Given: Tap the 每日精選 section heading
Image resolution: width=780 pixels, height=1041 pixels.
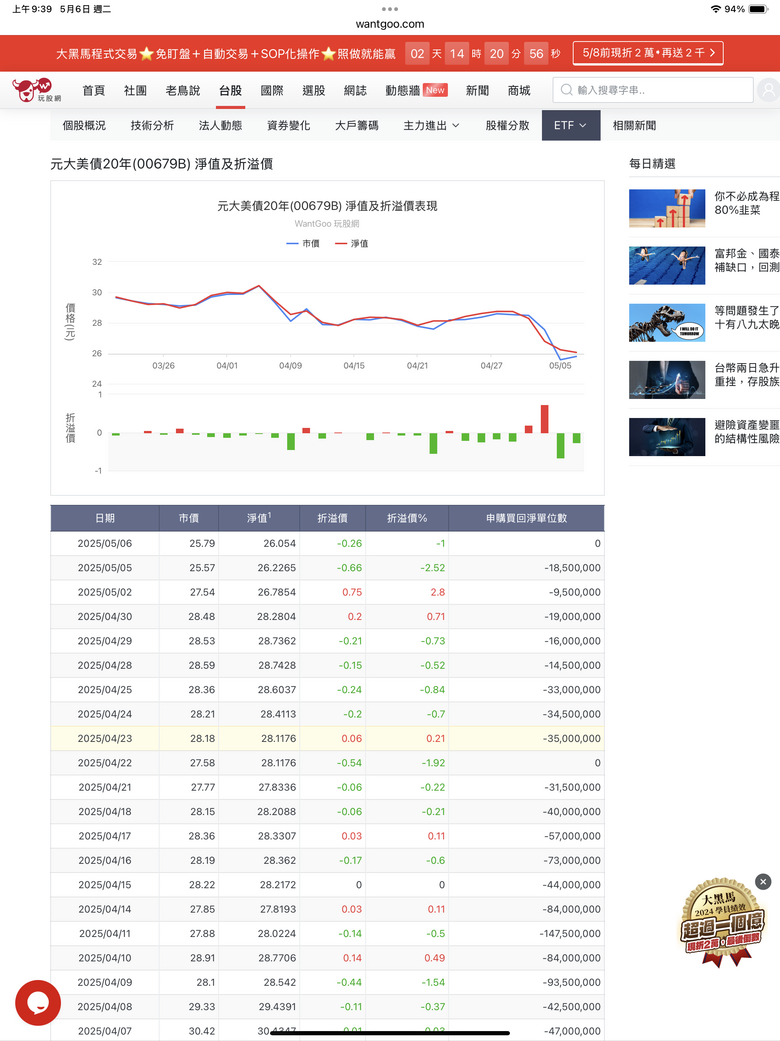Looking at the screenshot, I should pyautogui.click(x=652, y=163).
